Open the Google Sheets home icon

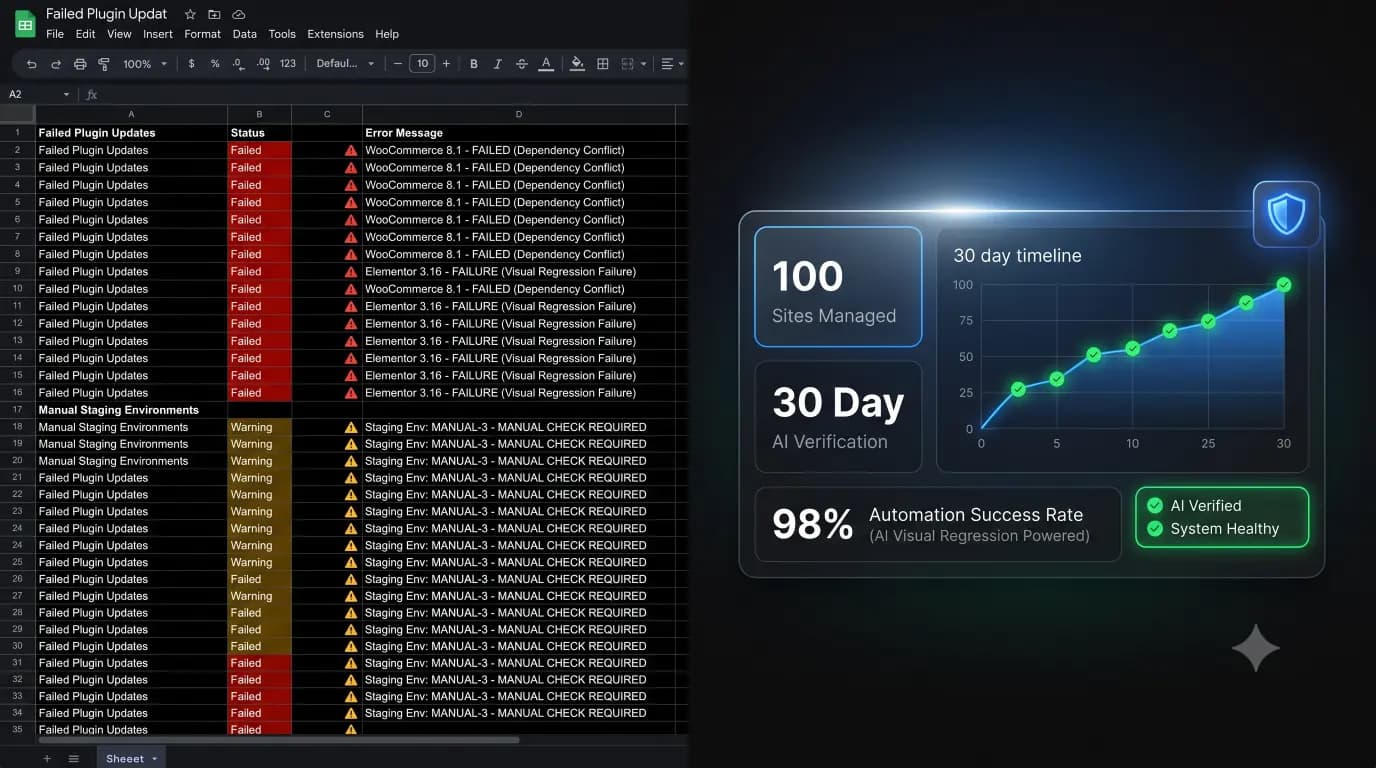[x=25, y=23]
